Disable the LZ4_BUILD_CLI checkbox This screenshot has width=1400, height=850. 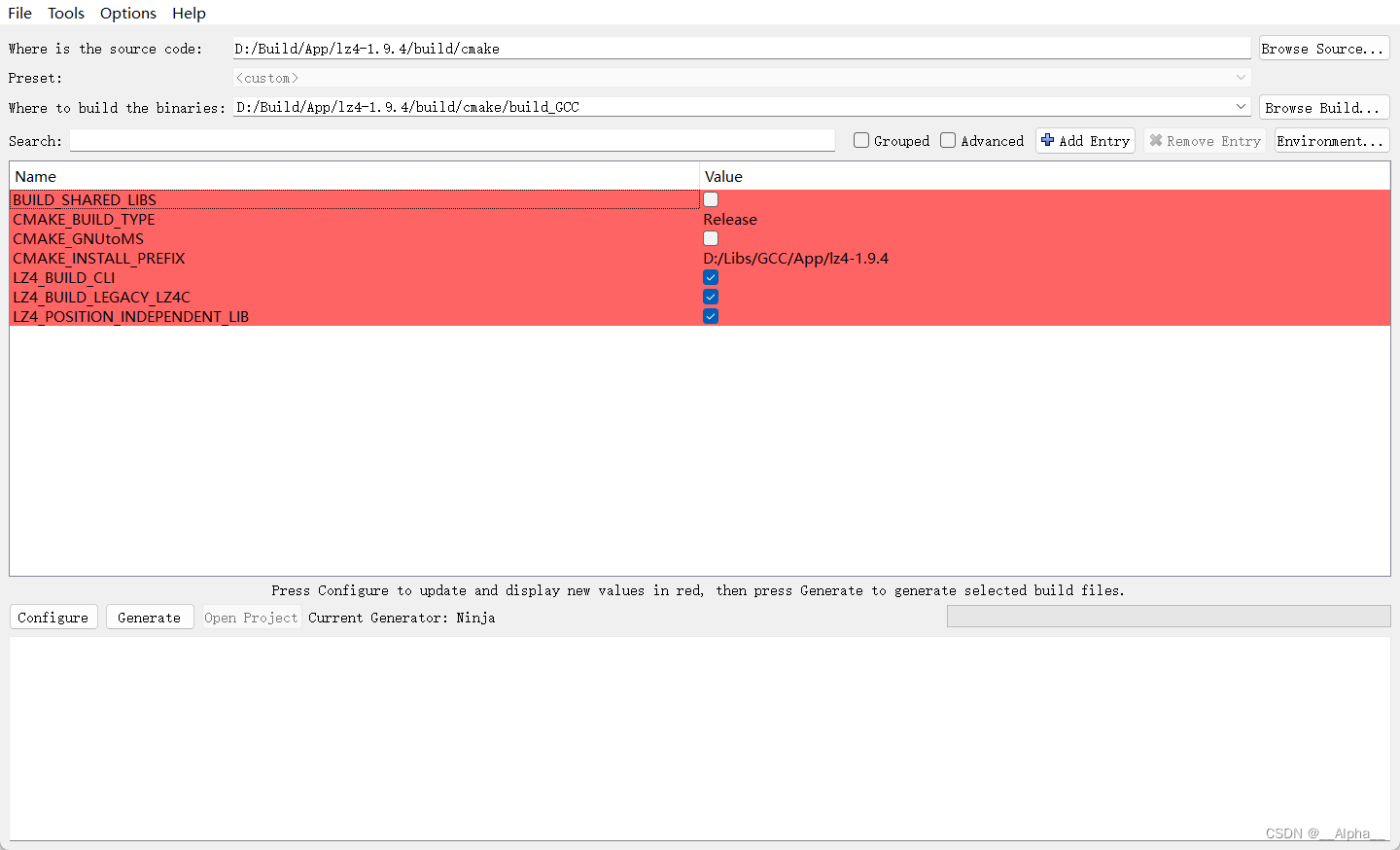point(711,277)
